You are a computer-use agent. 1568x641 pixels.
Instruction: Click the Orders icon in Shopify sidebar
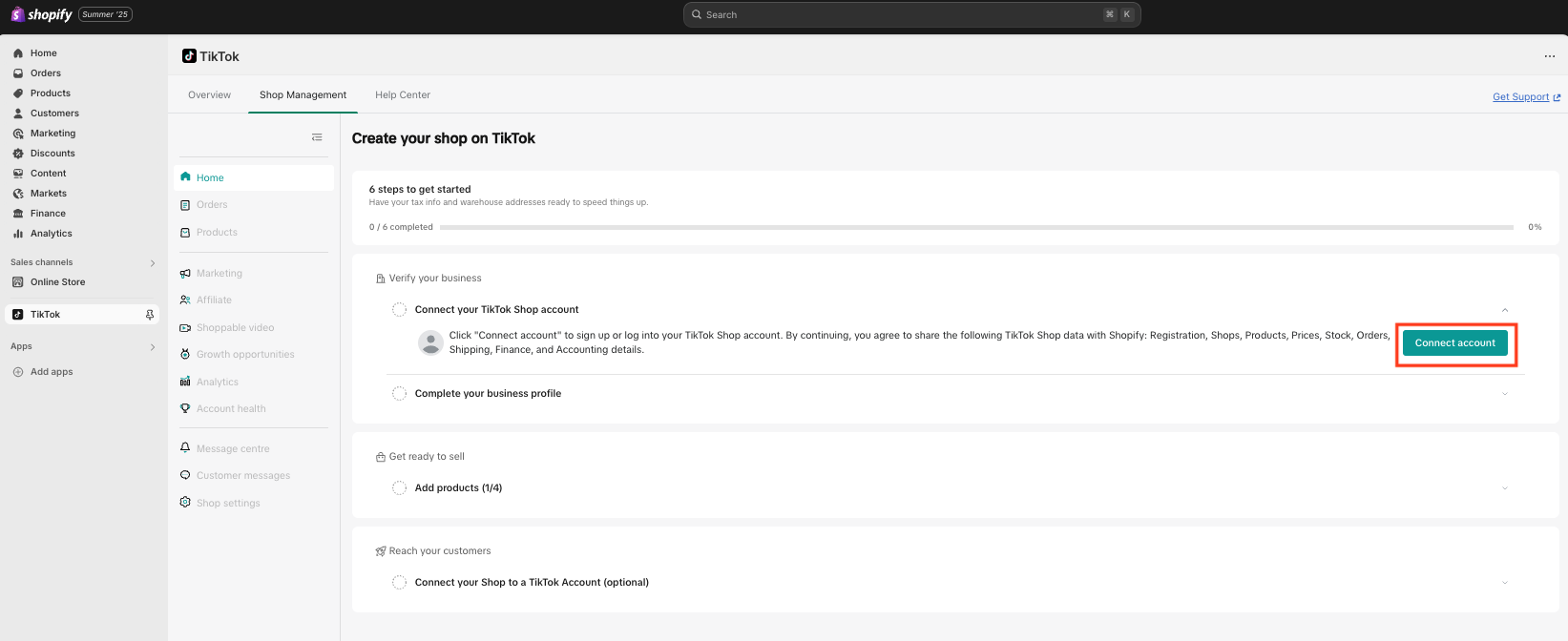(x=18, y=73)
